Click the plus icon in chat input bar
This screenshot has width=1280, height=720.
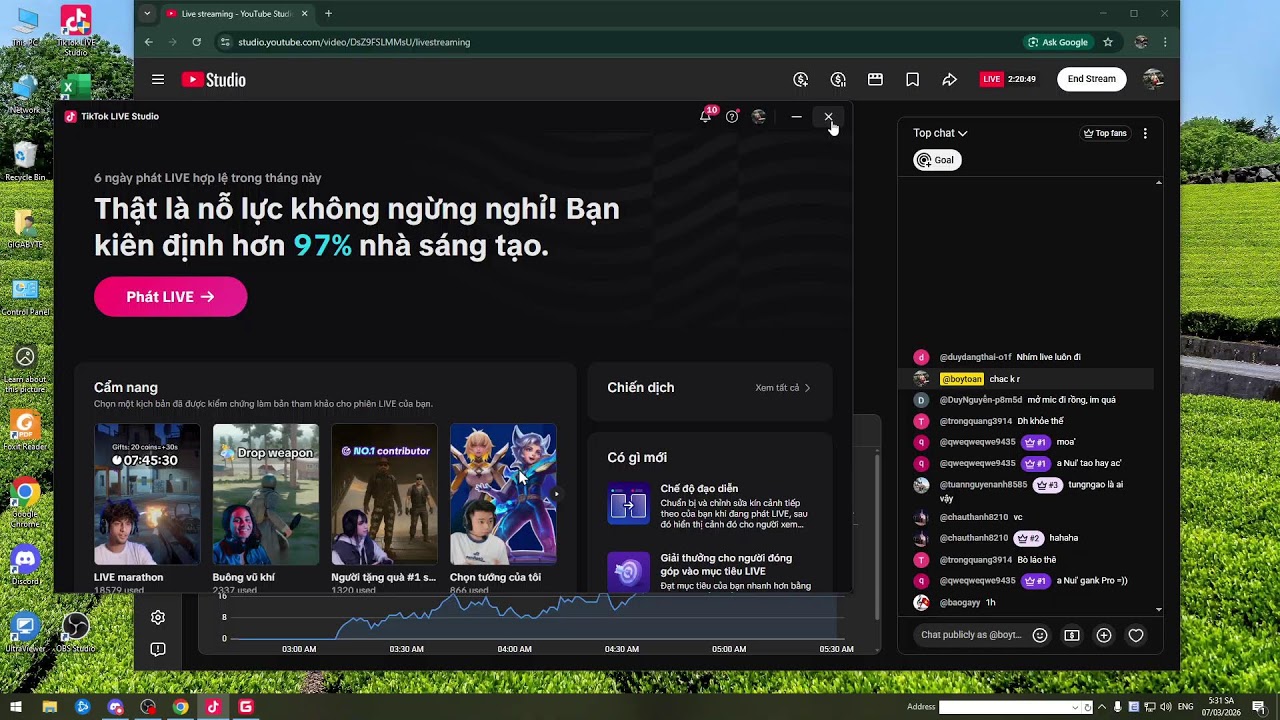1104,635
